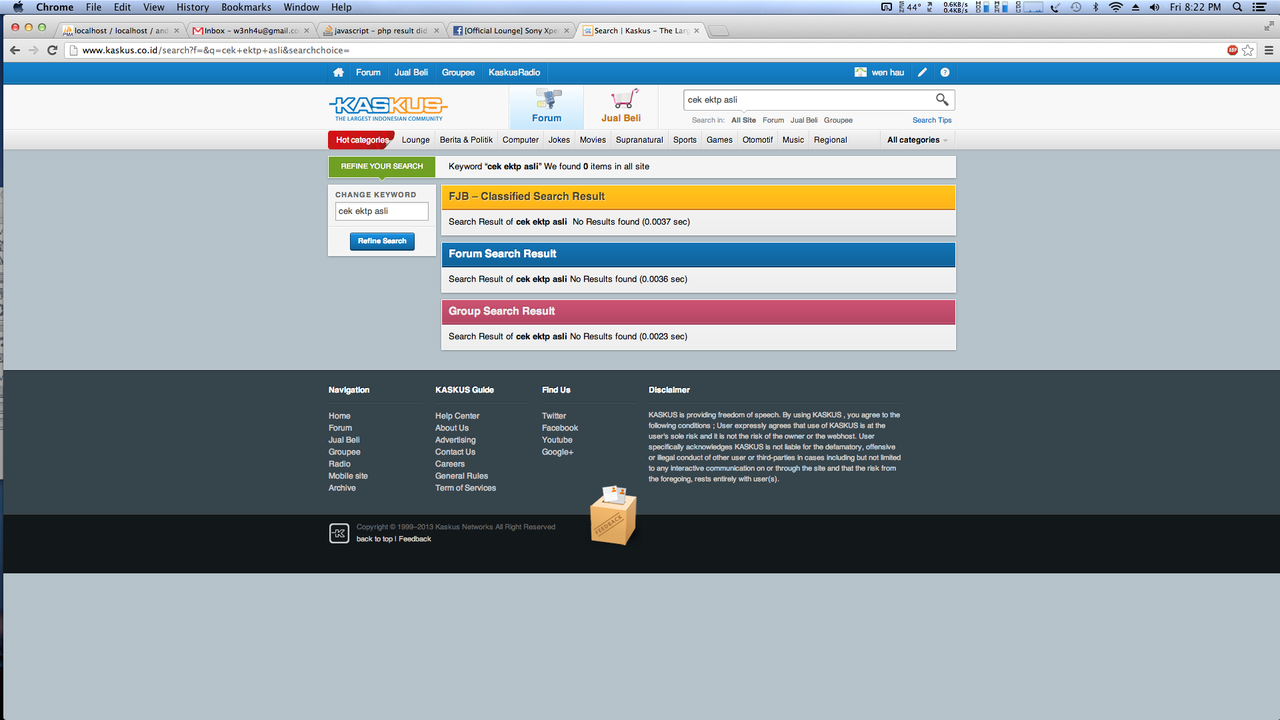Switch to the localhost tab

coord(120,31)
